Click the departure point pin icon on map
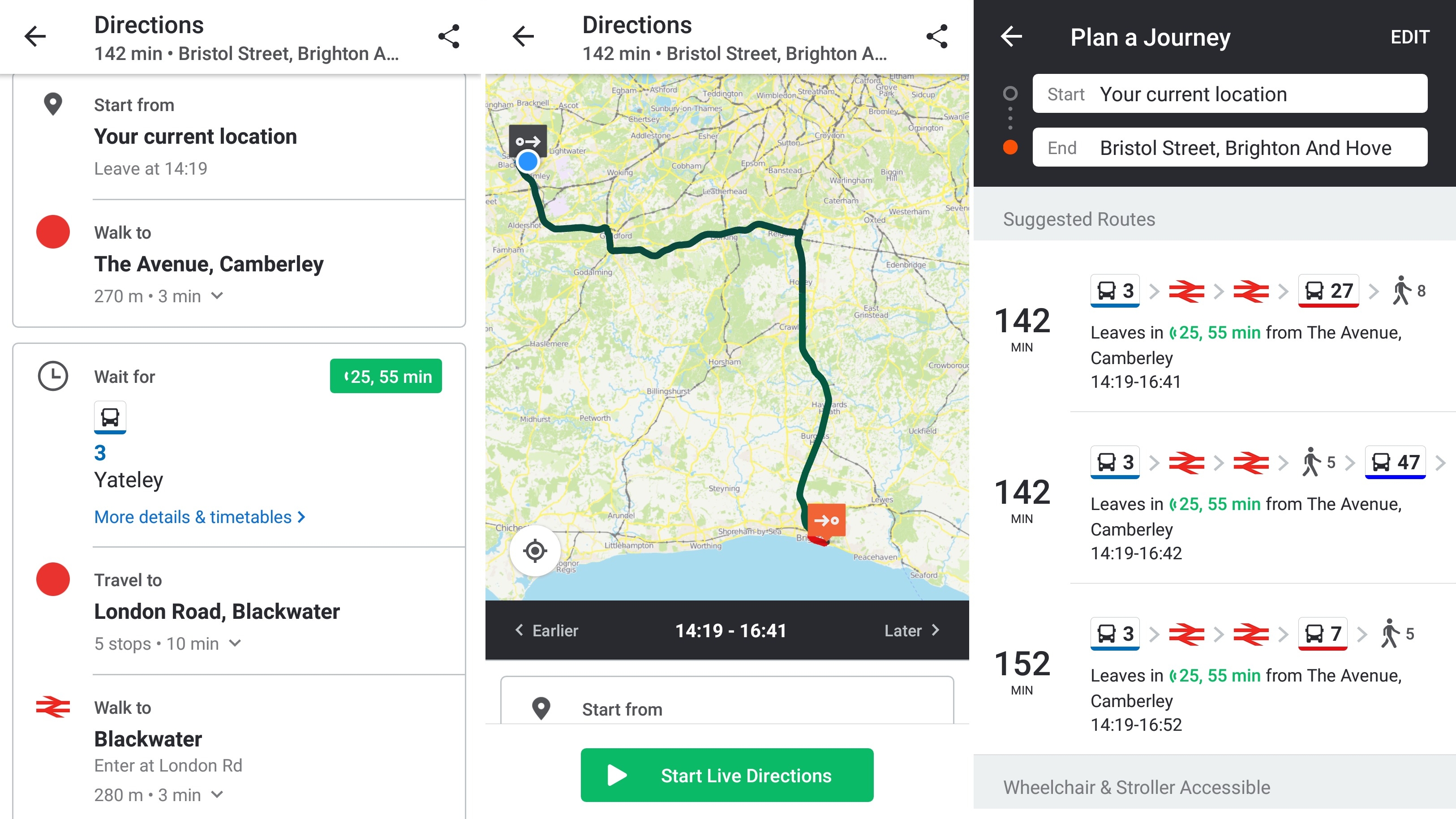1456x819 pixels. (x=527, y=141)
